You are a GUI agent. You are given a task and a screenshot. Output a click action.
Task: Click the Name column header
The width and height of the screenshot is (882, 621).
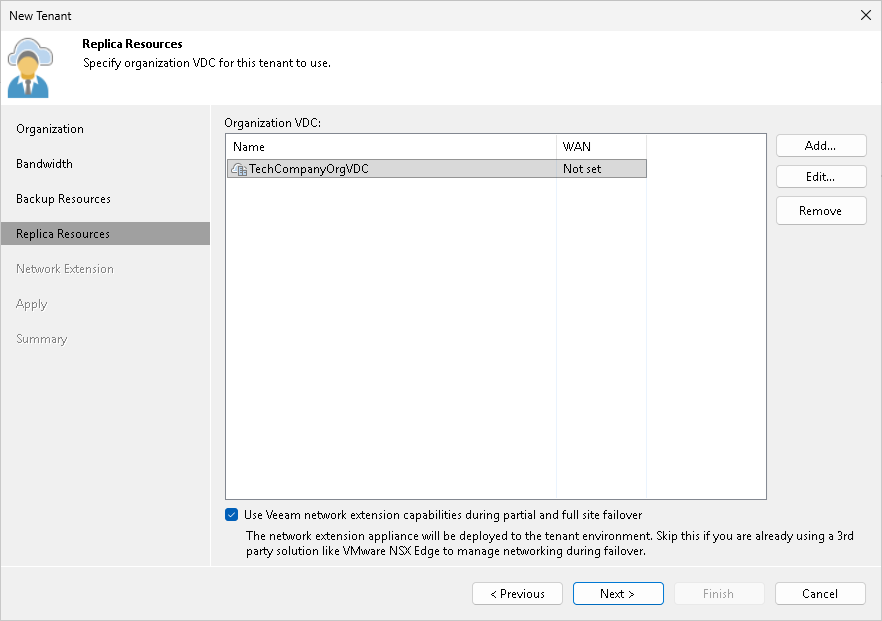(247, 146)
